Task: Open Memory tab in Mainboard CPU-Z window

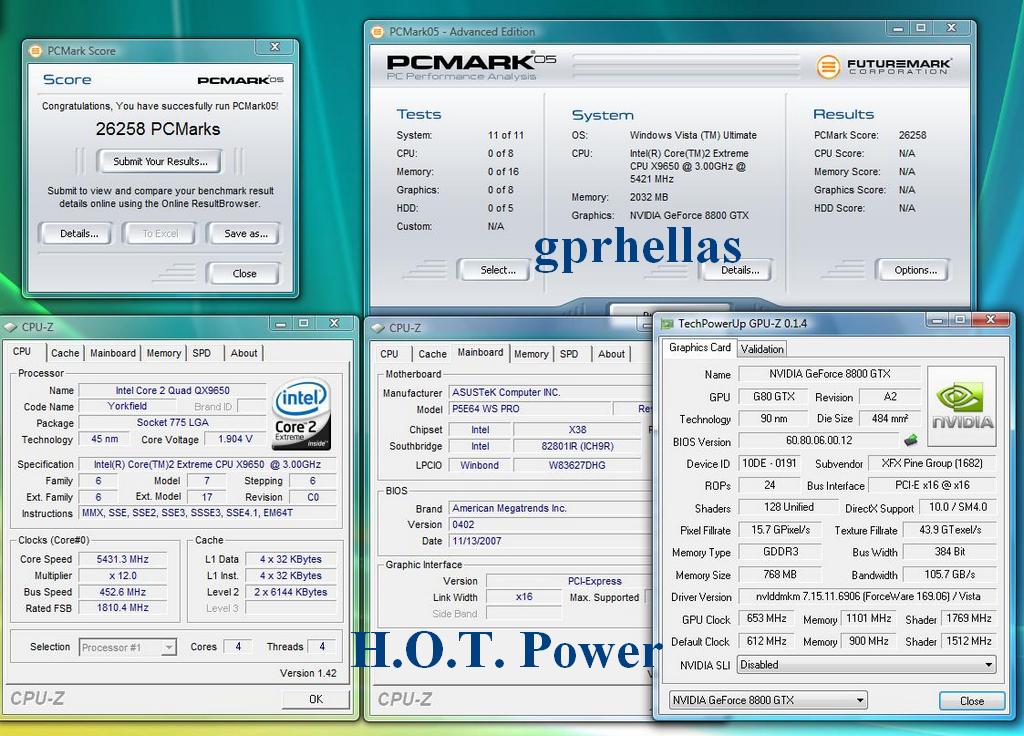Action: [x=531, y=354]
